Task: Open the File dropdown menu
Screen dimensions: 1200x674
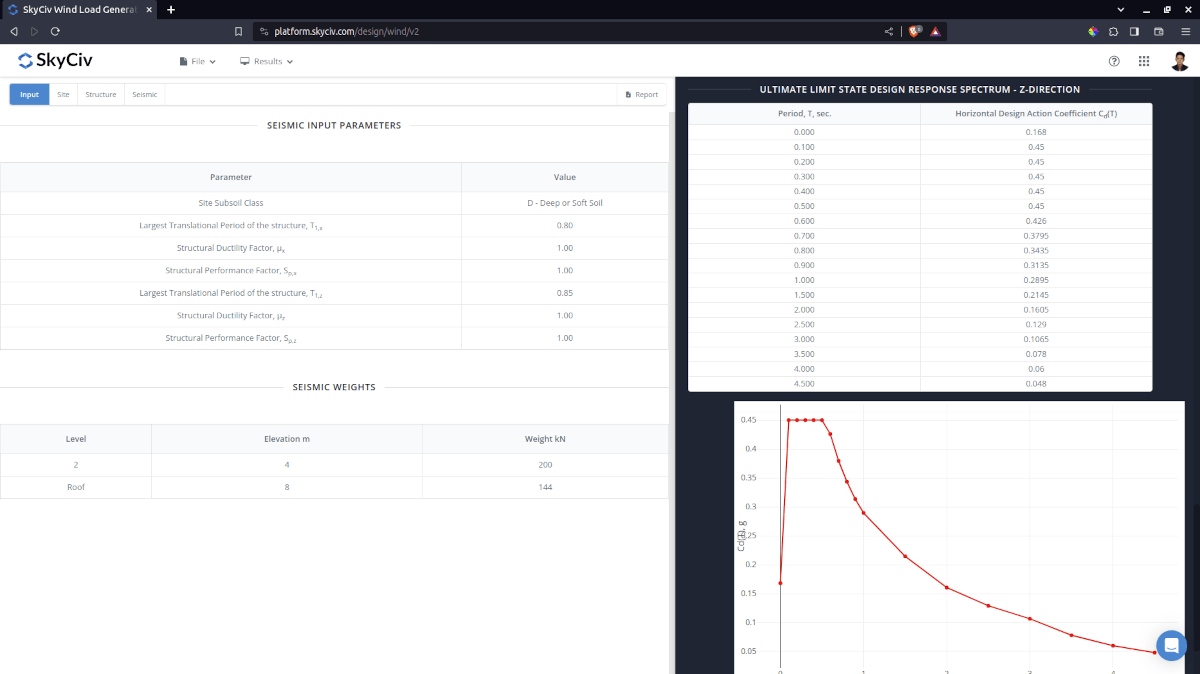Action: pos(196,61)
